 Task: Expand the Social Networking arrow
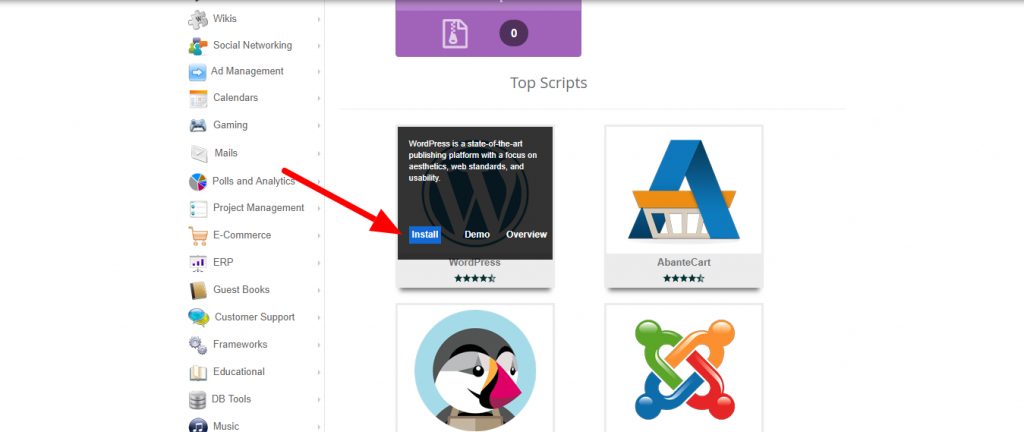click(x=319, y=46)
